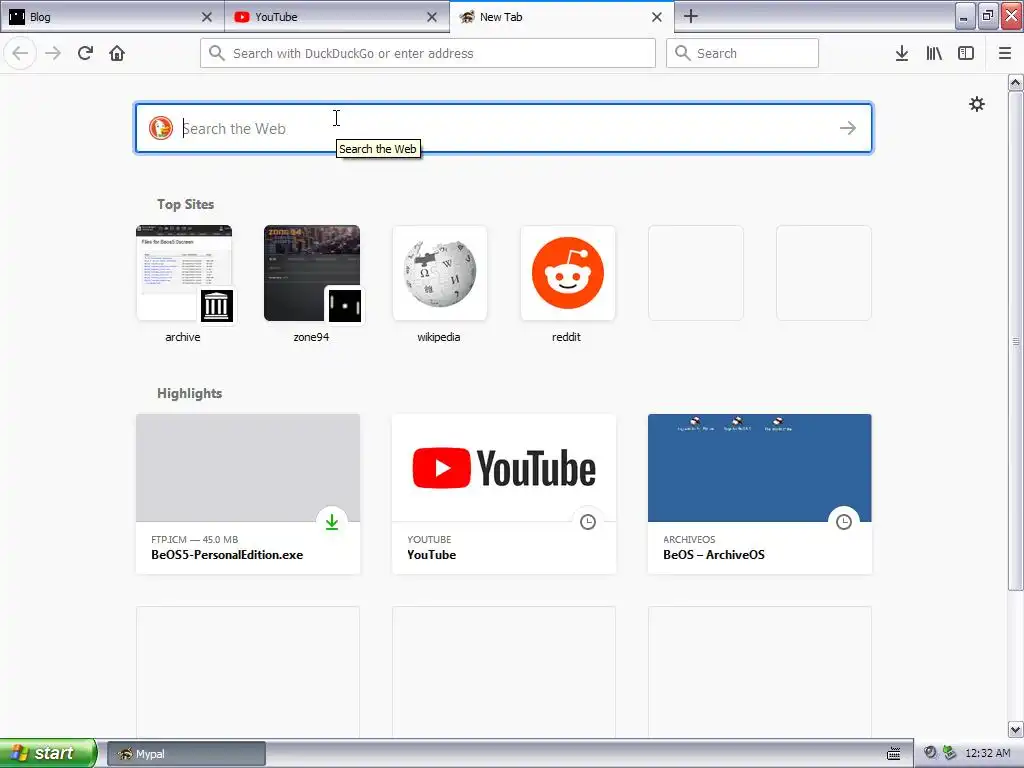Click the Highlights section heading
1024x768 pixels.
point(189,393)
